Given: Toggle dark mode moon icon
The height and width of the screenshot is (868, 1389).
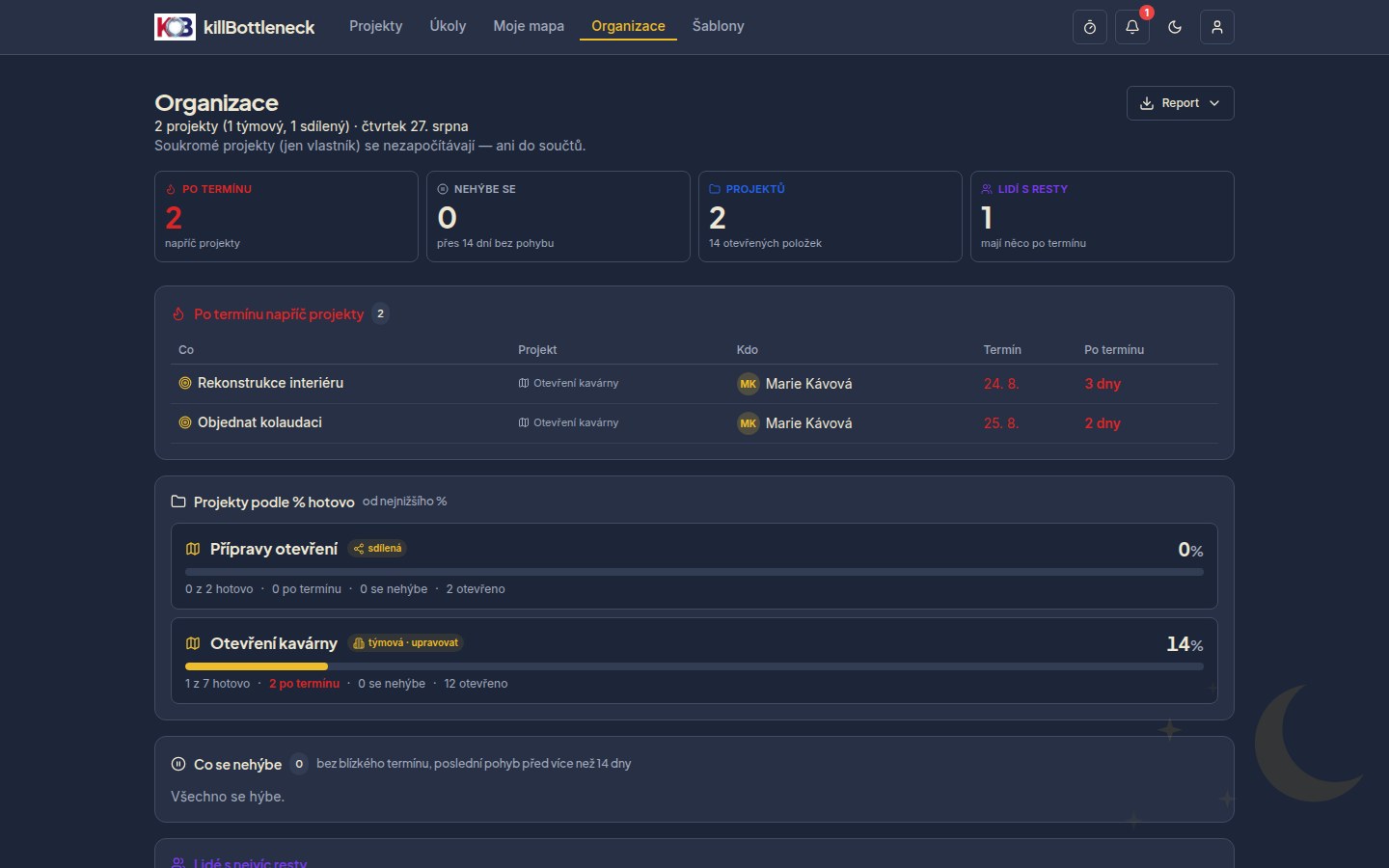Looking at the screenshot, I should pyautogui.click(x=1175, y=27).
